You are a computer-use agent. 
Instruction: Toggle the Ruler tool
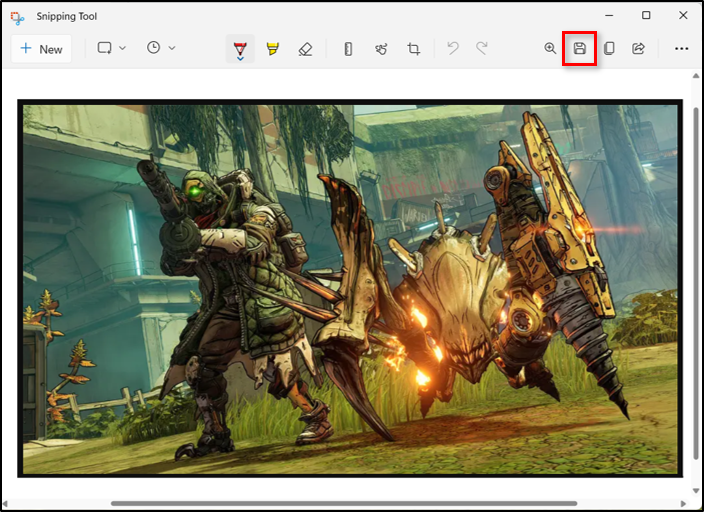tap(348, 48)
